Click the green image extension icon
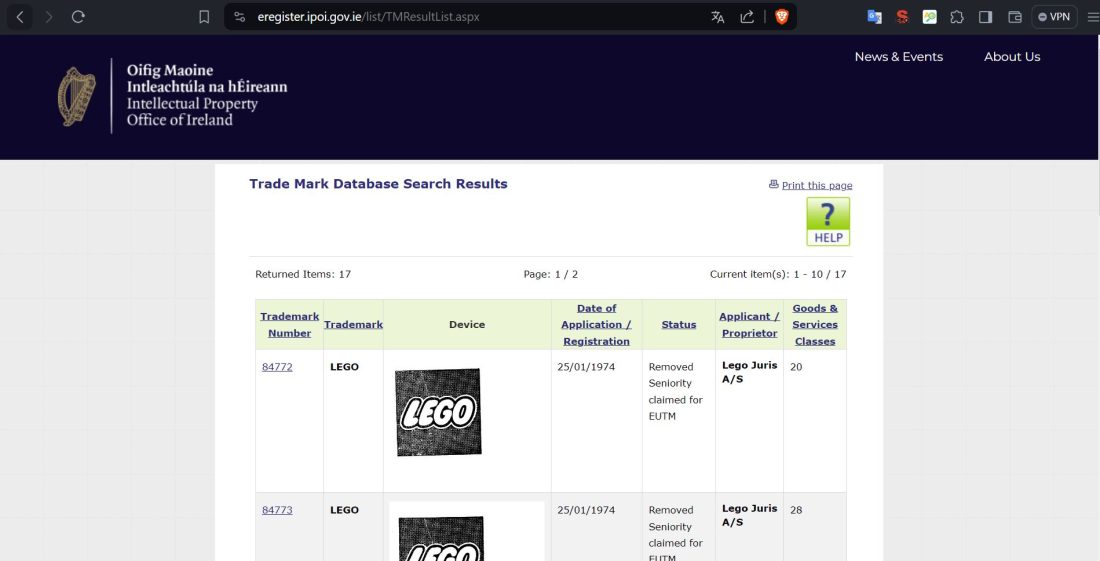Viewport: 1100px width, 561px height. pos(930,17)
